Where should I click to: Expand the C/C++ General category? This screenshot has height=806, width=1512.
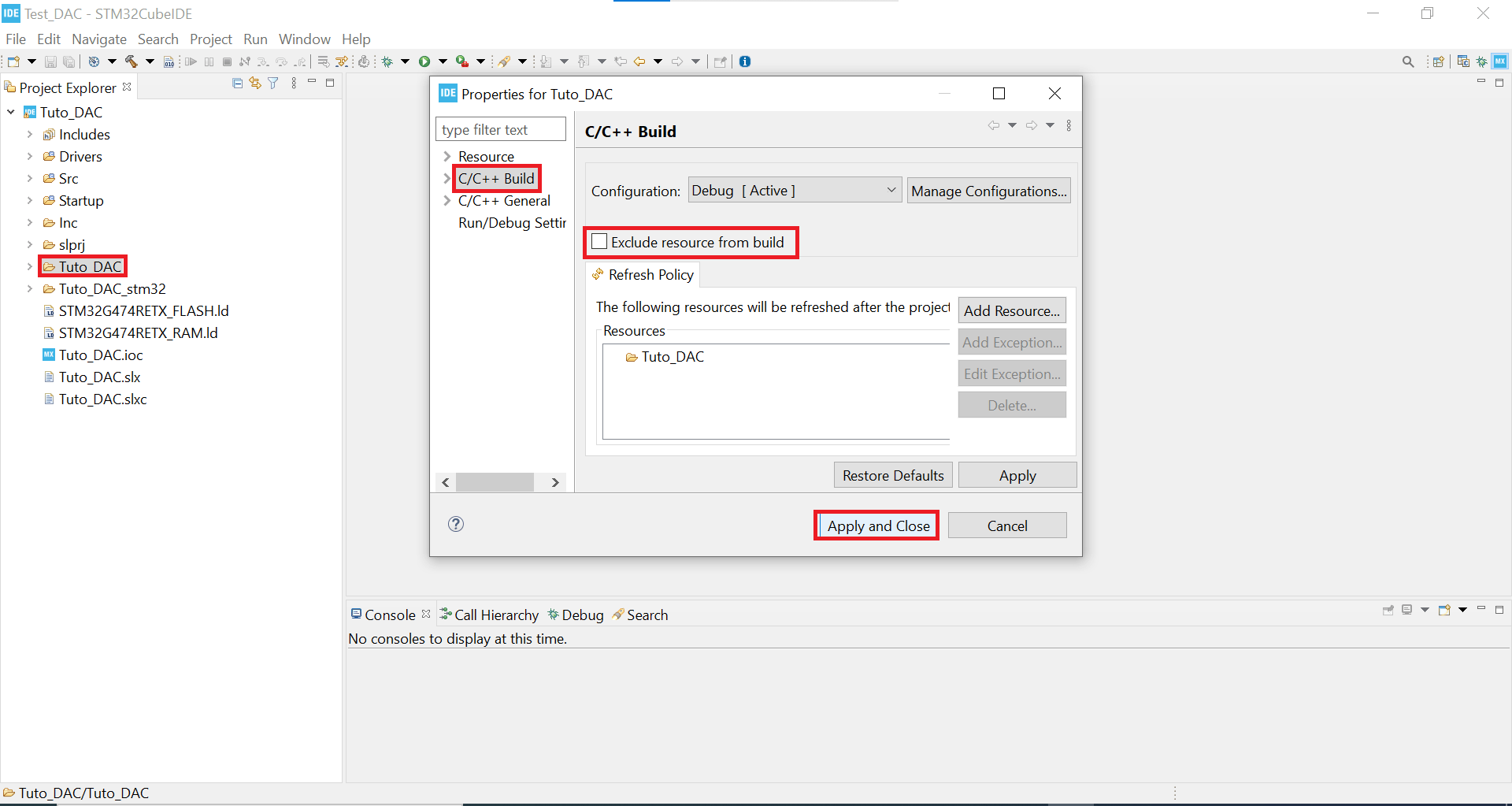447,201
